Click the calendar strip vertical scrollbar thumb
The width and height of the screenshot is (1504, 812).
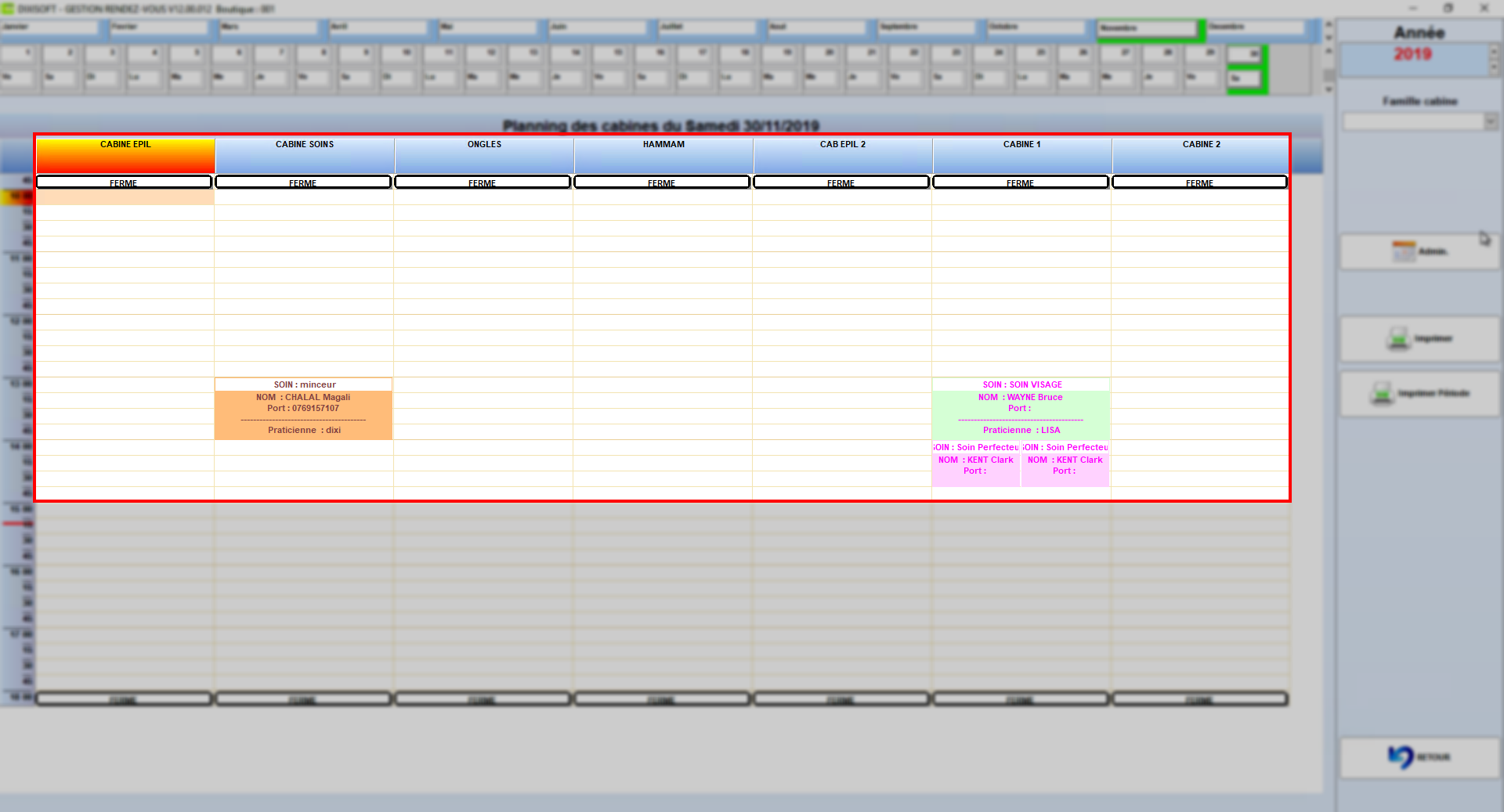click(1329, 75)
